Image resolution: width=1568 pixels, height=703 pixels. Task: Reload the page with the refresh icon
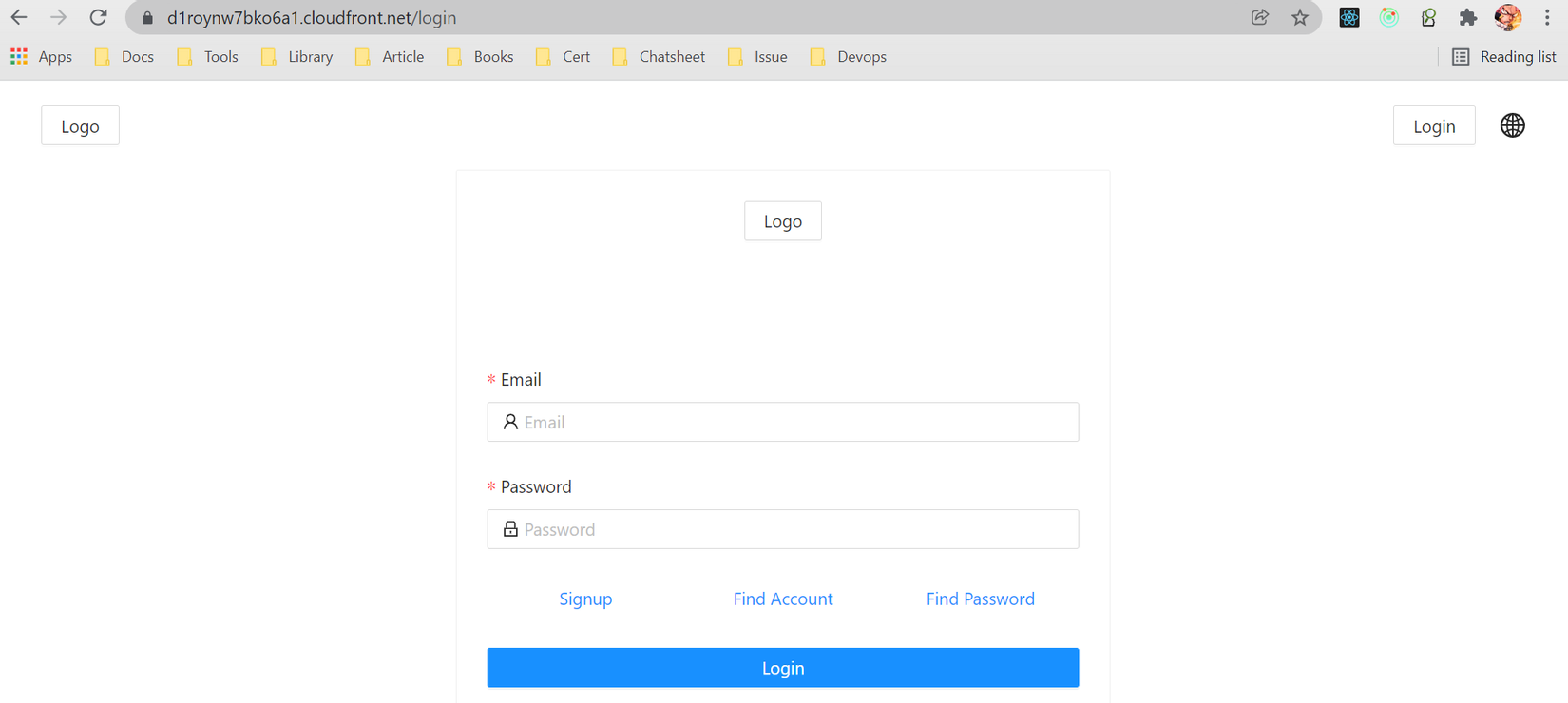[98, 17]
